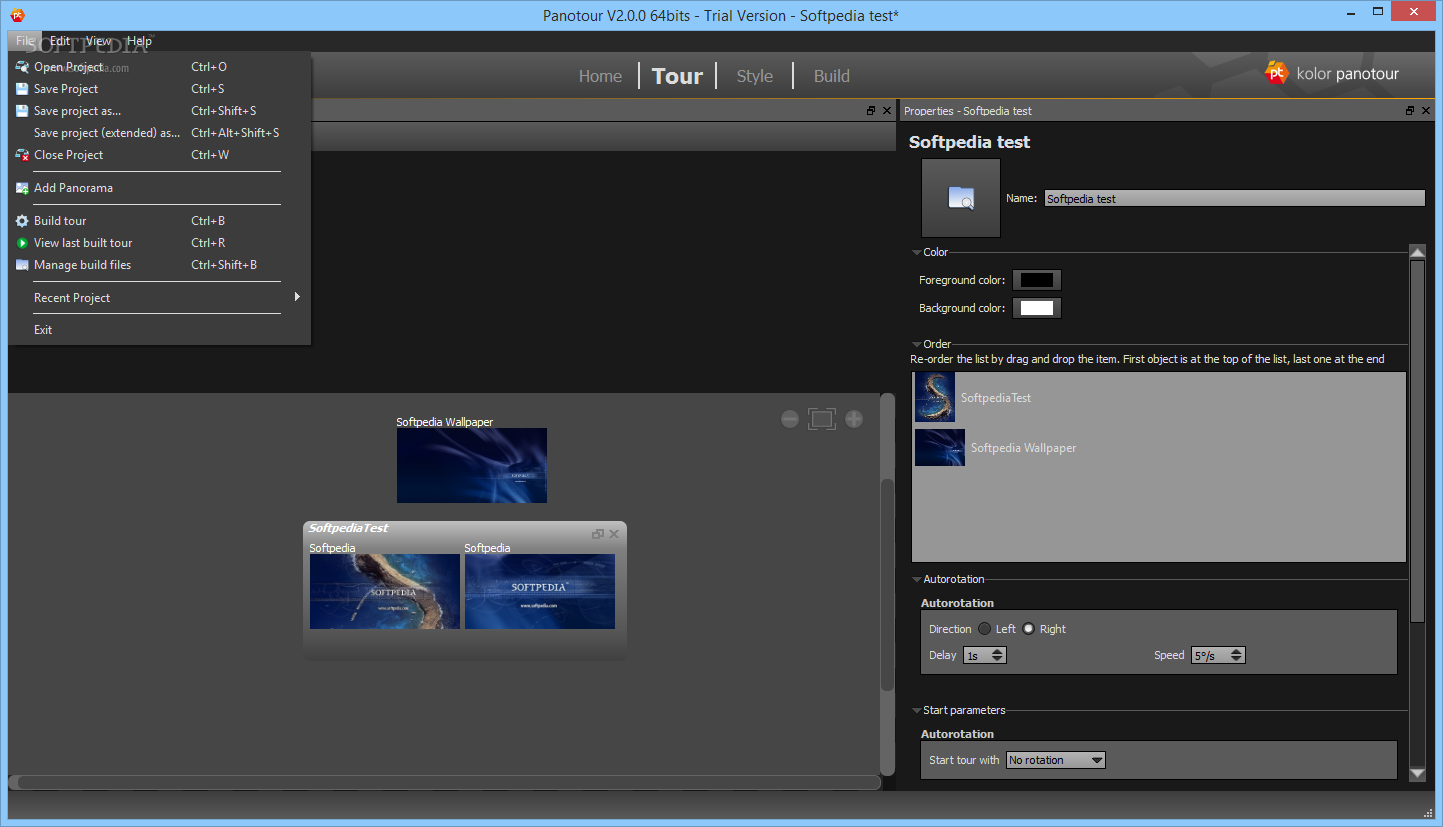Adjust the Delay spinner arrows

coord(997,656)
